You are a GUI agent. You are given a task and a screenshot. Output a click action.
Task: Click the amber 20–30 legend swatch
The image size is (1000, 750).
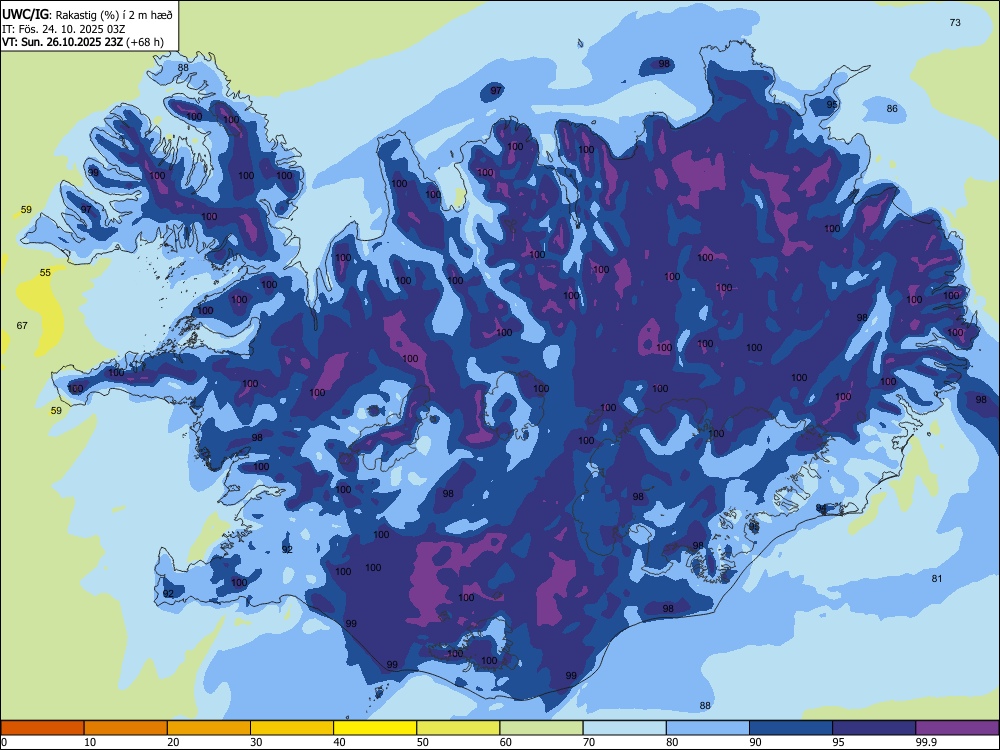(x=209, y=728)
